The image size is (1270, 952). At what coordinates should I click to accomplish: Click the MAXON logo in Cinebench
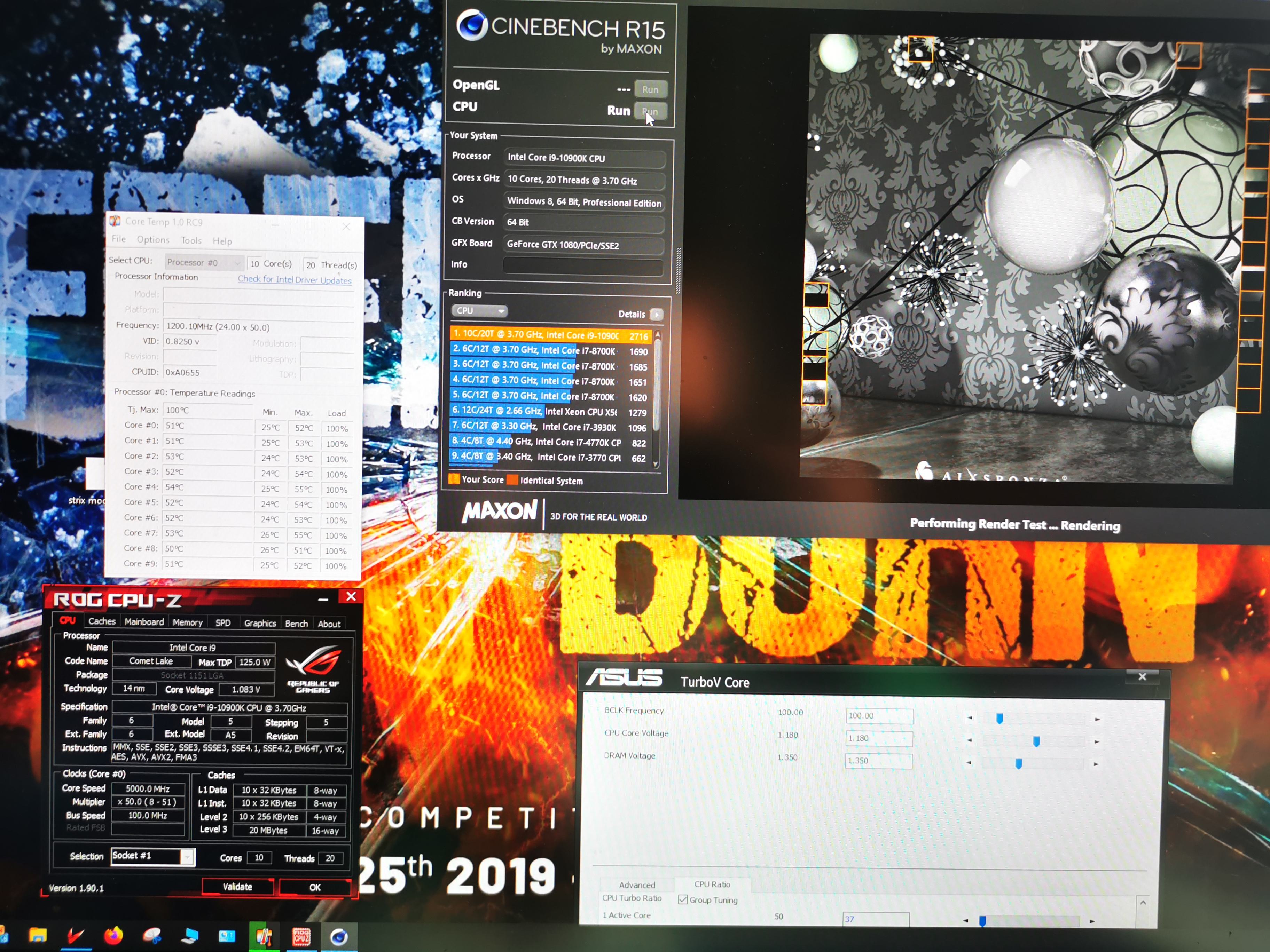point(500,511)
